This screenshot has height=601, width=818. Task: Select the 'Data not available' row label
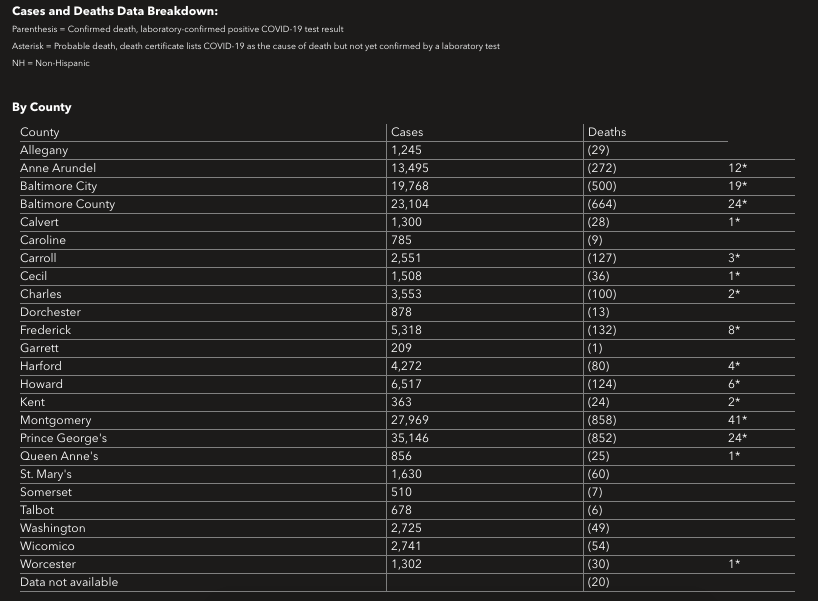[69, 582]
